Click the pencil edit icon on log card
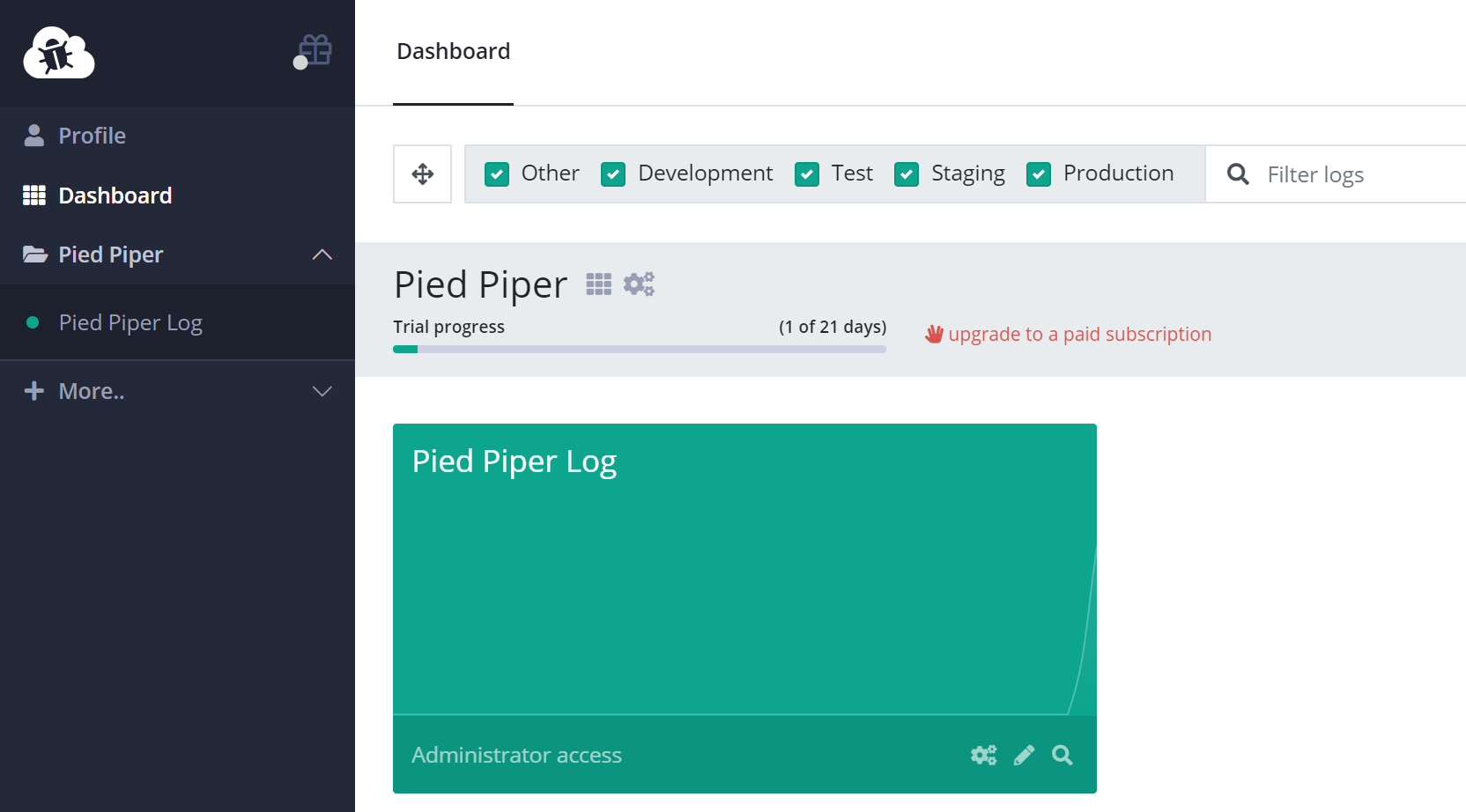 pos(1024,755)
